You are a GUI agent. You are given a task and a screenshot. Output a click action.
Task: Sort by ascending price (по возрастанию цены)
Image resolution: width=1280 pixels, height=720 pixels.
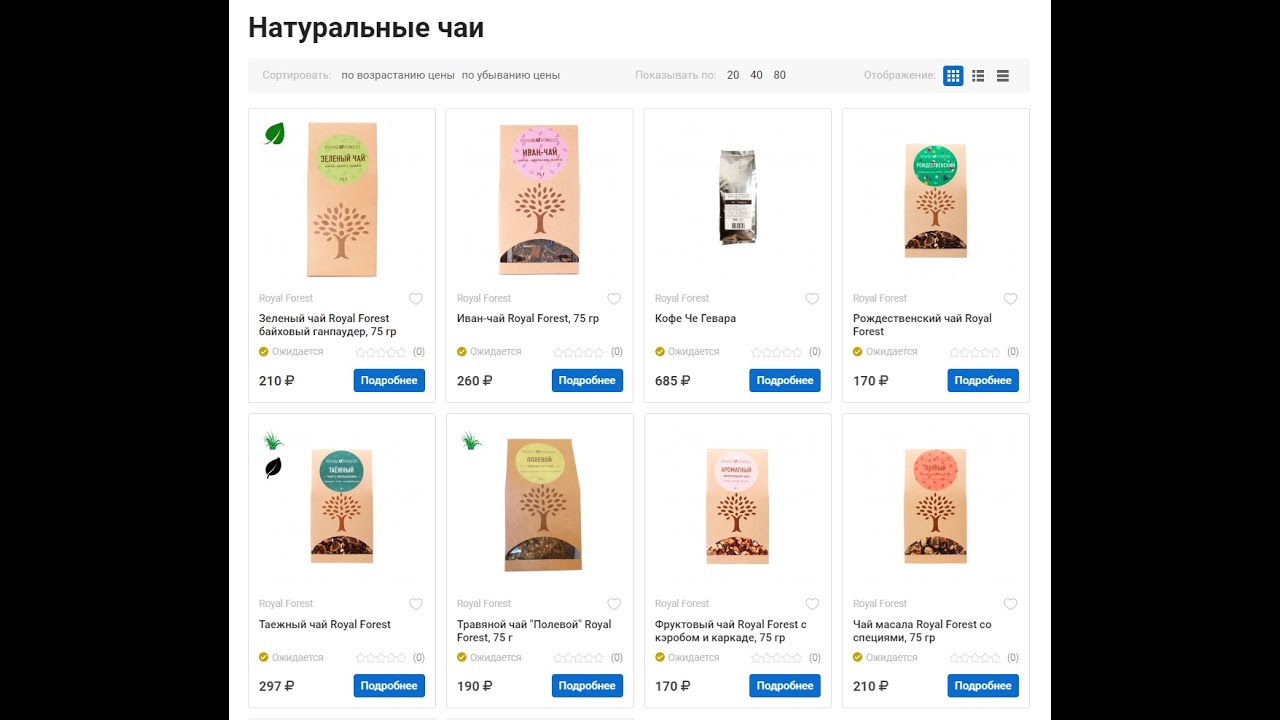click(x=398, y=75)
